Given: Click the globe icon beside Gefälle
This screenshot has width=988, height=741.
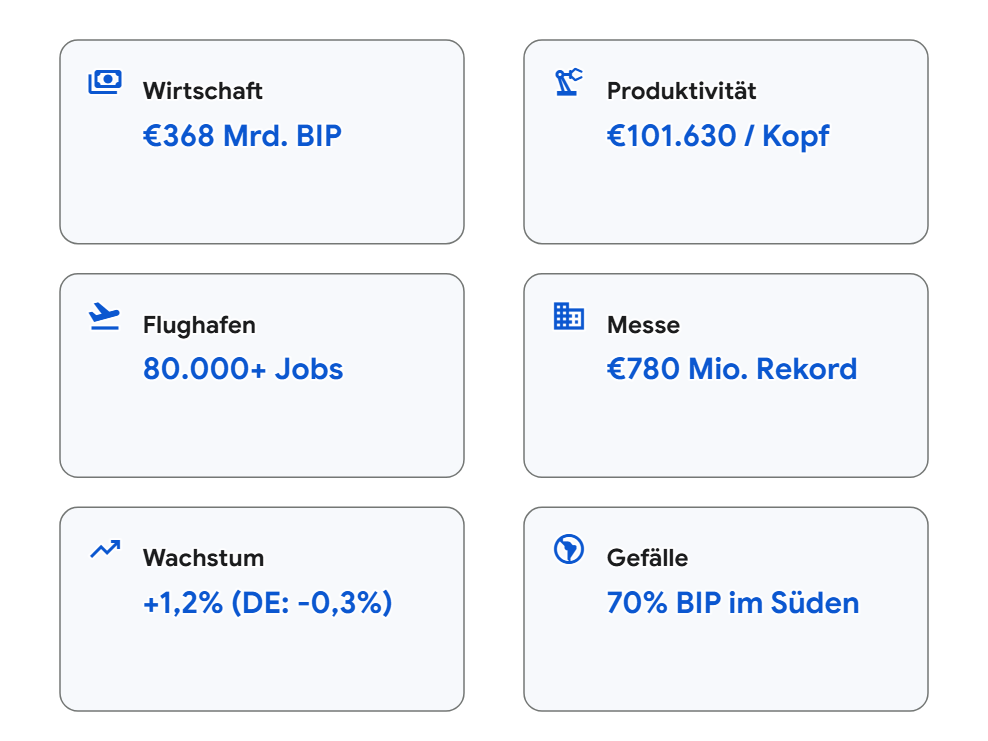Looking at the screenshot, I should [x=569, y=549].
